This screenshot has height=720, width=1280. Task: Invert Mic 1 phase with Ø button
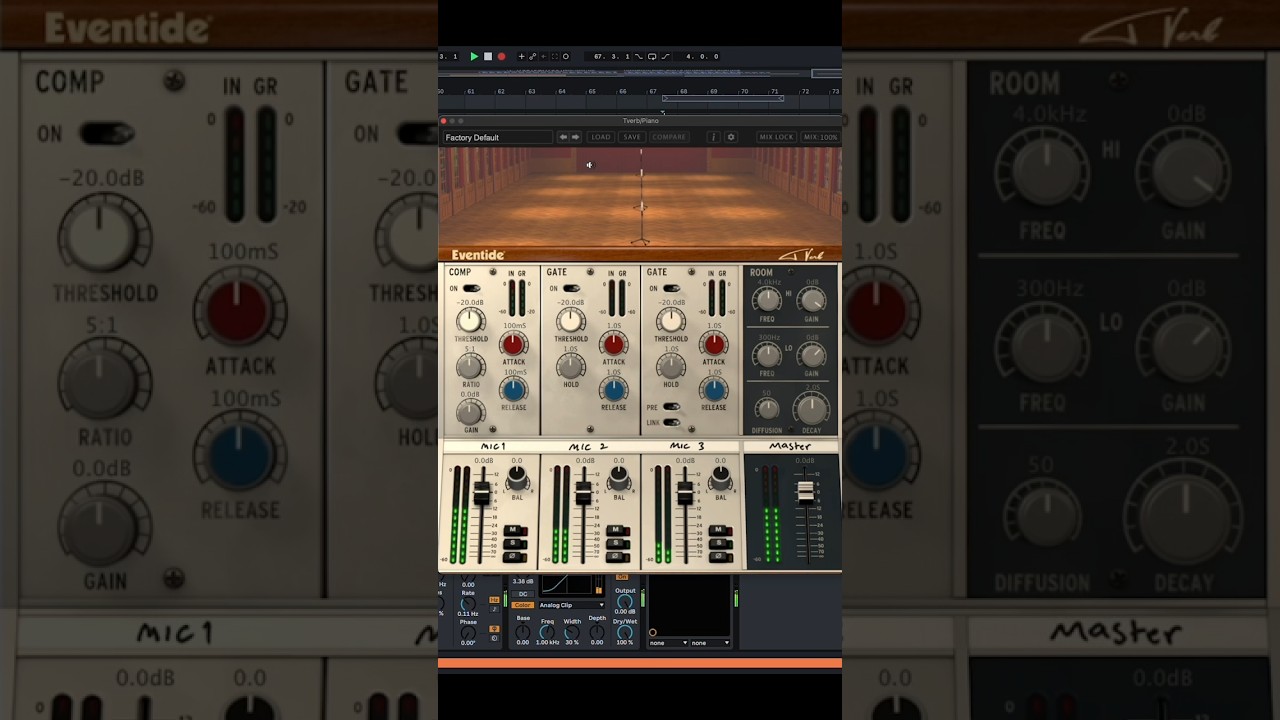pos(515,556)
